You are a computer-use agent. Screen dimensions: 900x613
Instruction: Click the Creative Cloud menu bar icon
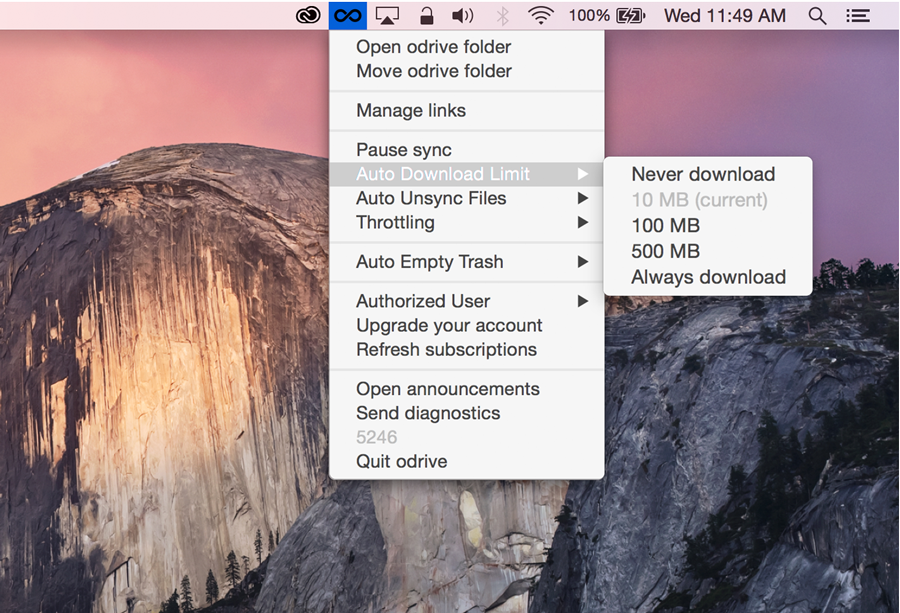[308, 15]
